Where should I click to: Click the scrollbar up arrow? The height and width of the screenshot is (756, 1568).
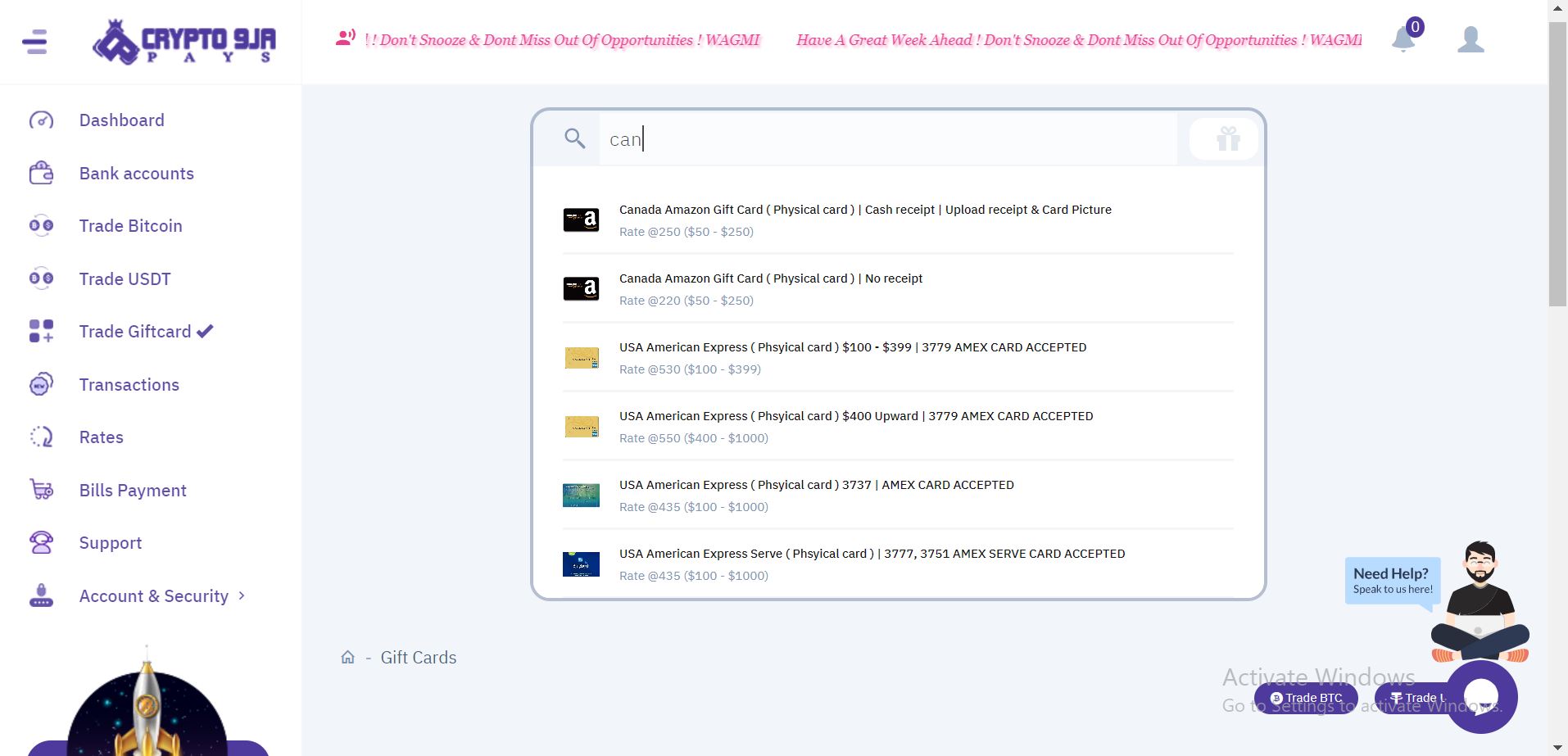[x=1557, y=8]
